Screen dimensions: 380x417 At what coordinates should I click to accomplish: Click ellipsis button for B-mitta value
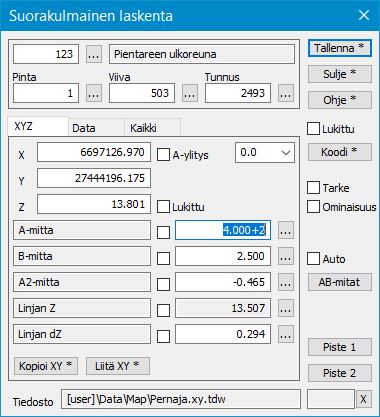[286, 256]
